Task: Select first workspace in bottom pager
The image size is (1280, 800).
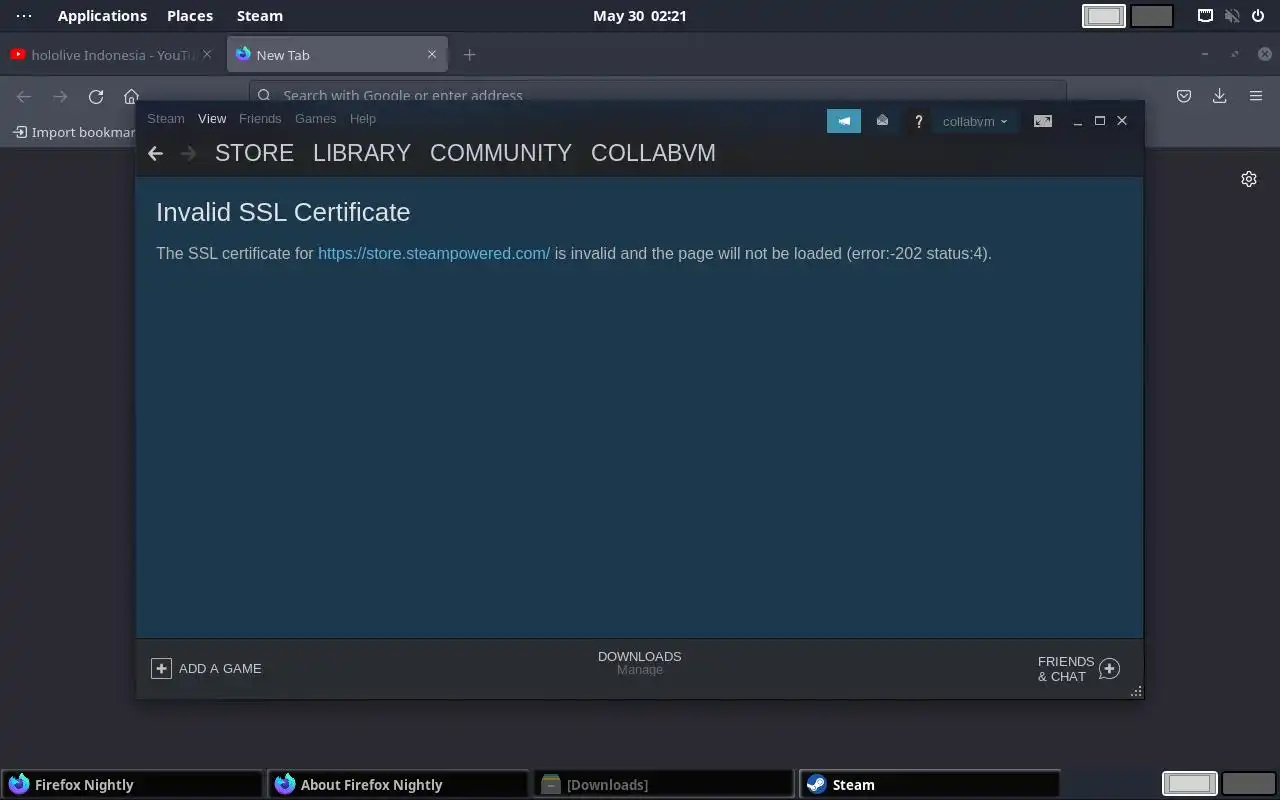Action: coord(1190,784)
